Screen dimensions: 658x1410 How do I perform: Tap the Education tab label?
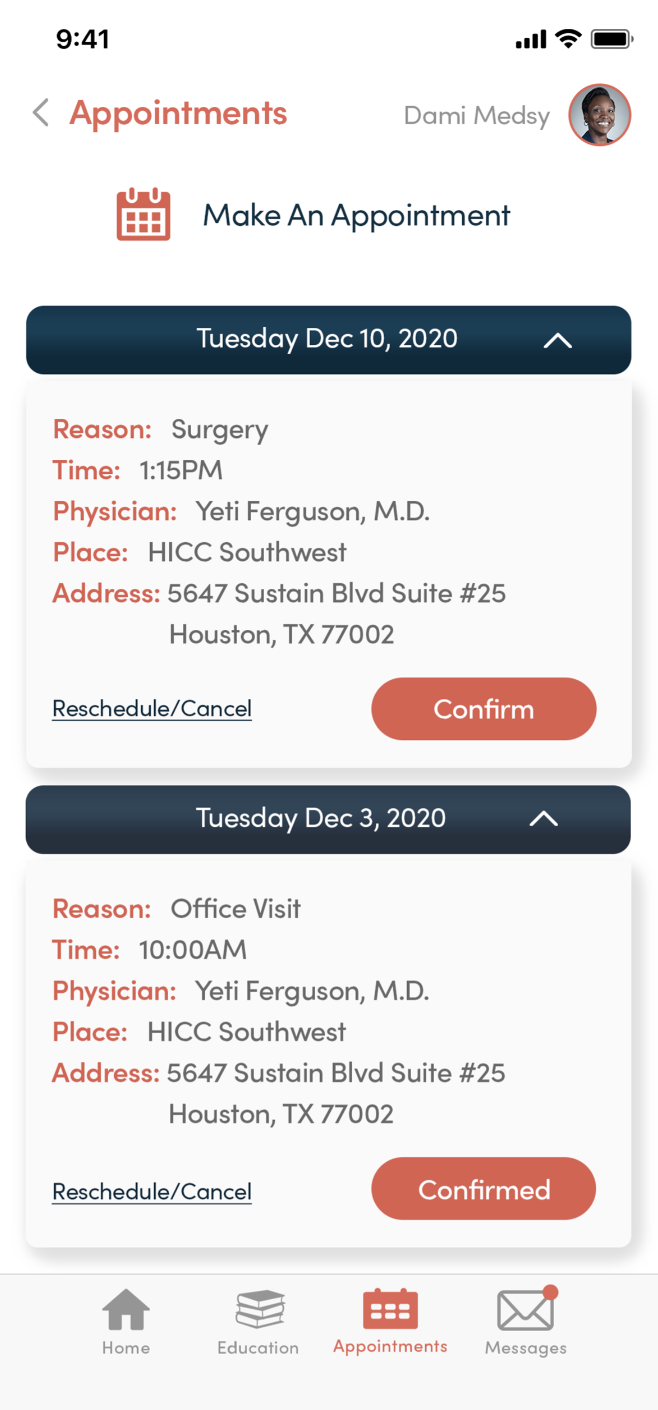point(258,1348)
